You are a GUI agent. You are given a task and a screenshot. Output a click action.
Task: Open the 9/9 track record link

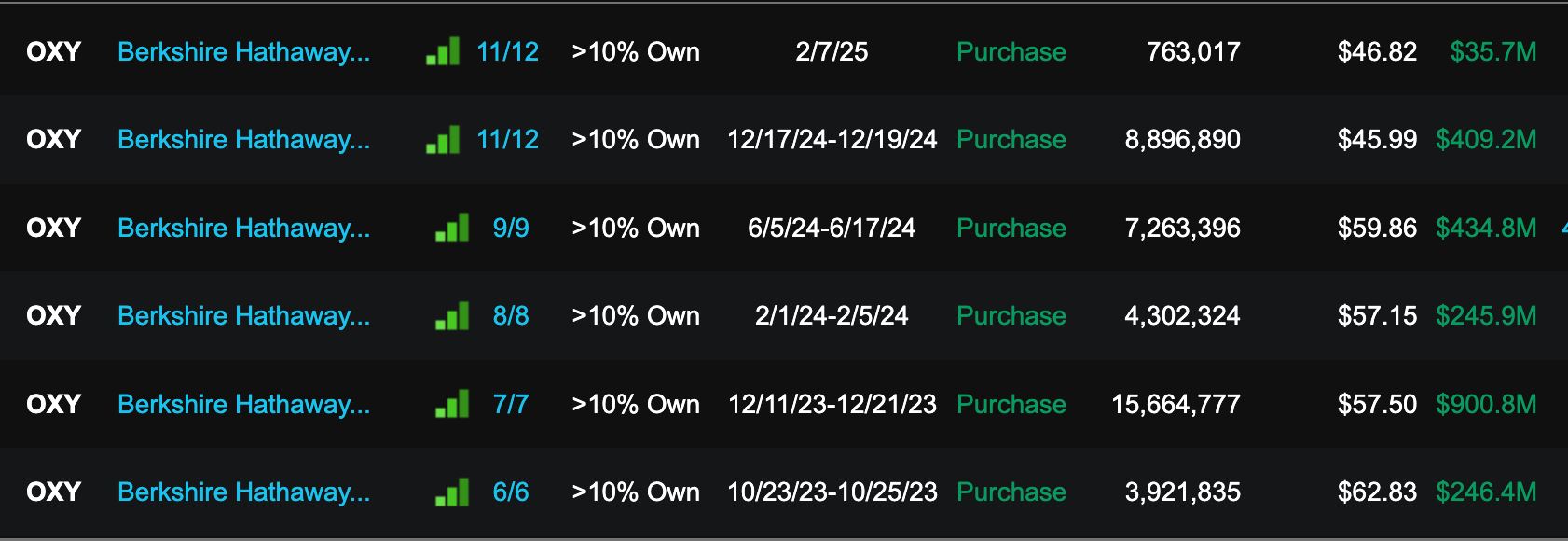(511, 229)
